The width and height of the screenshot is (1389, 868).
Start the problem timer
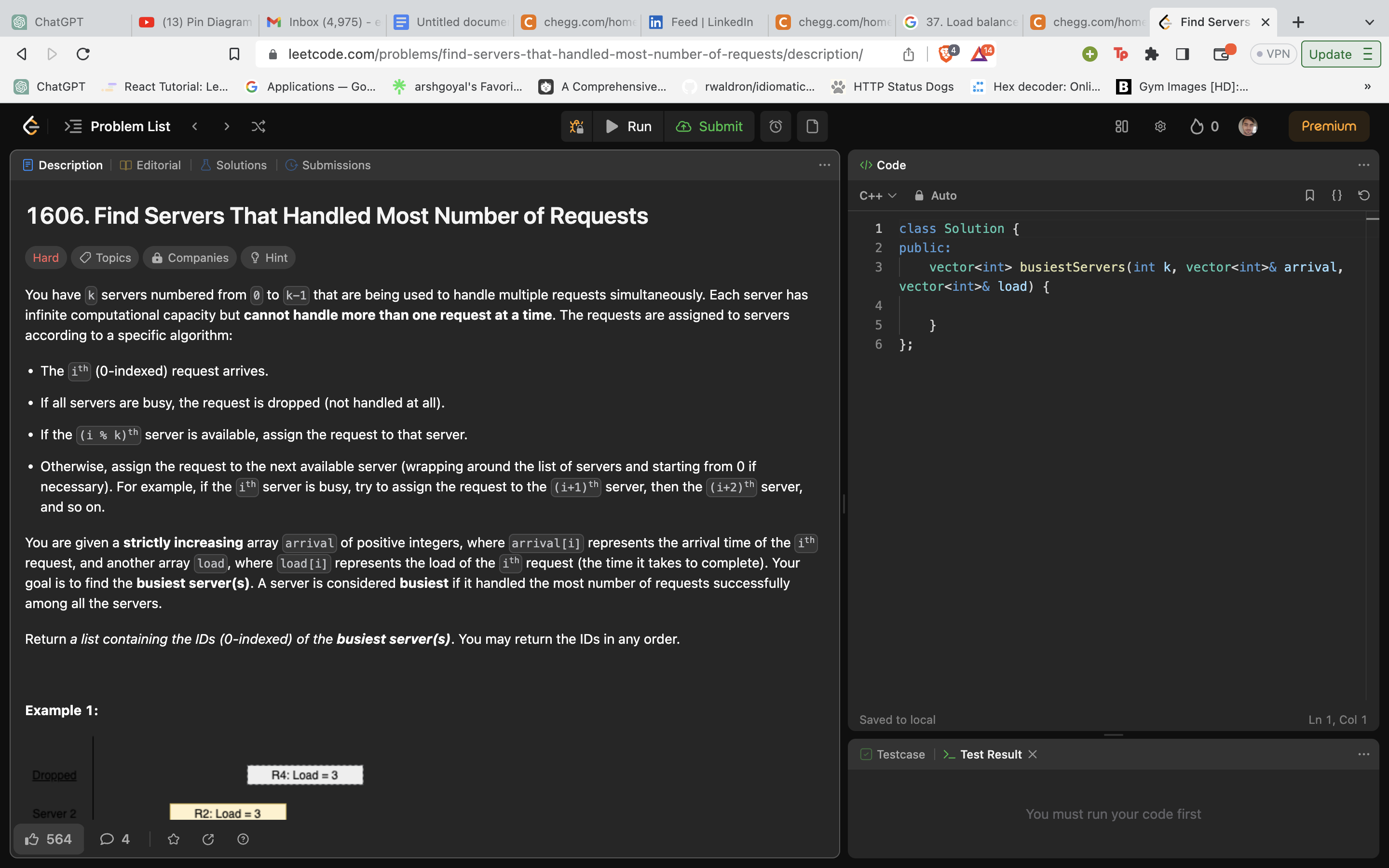tap(776, 126)
